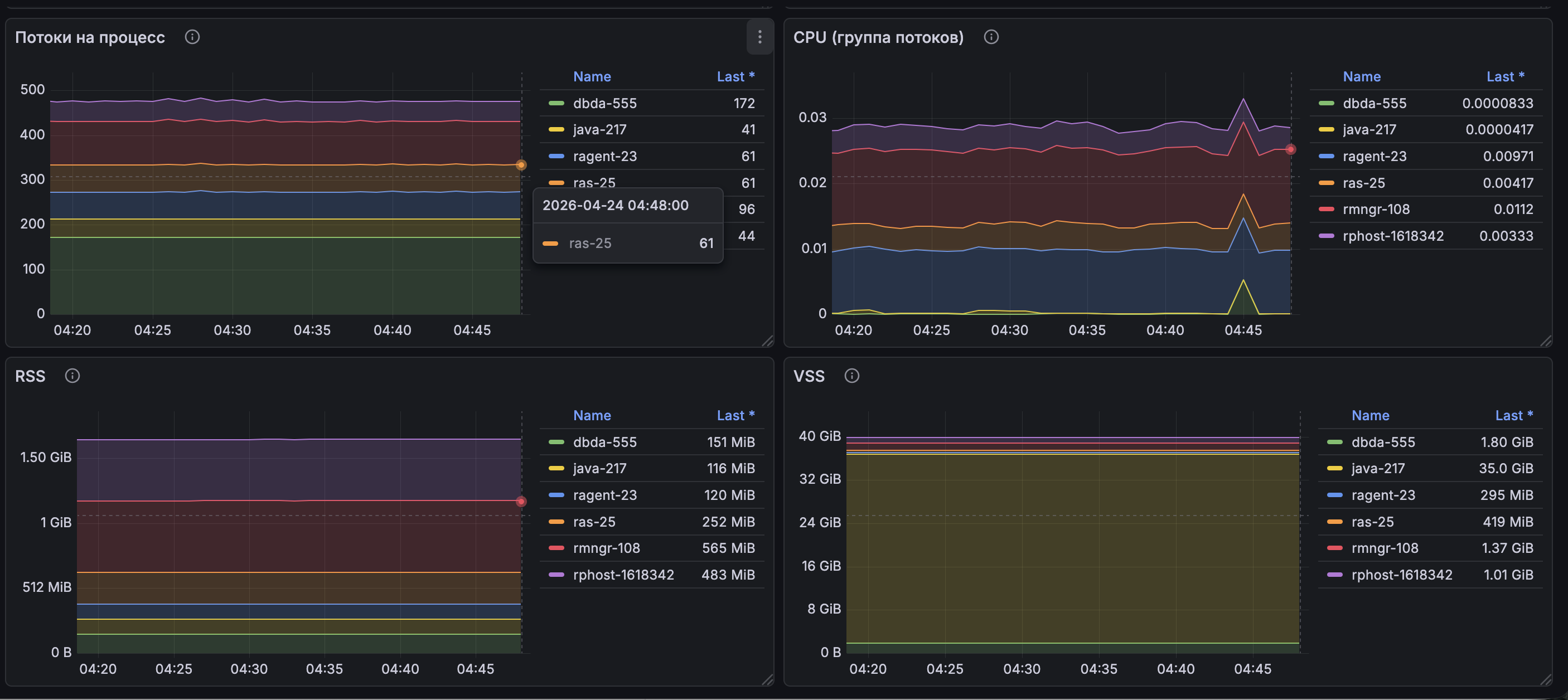Screen dimensions: 1568x700
Task: Click the RSS panel info icon
Action: click(72, 376)
